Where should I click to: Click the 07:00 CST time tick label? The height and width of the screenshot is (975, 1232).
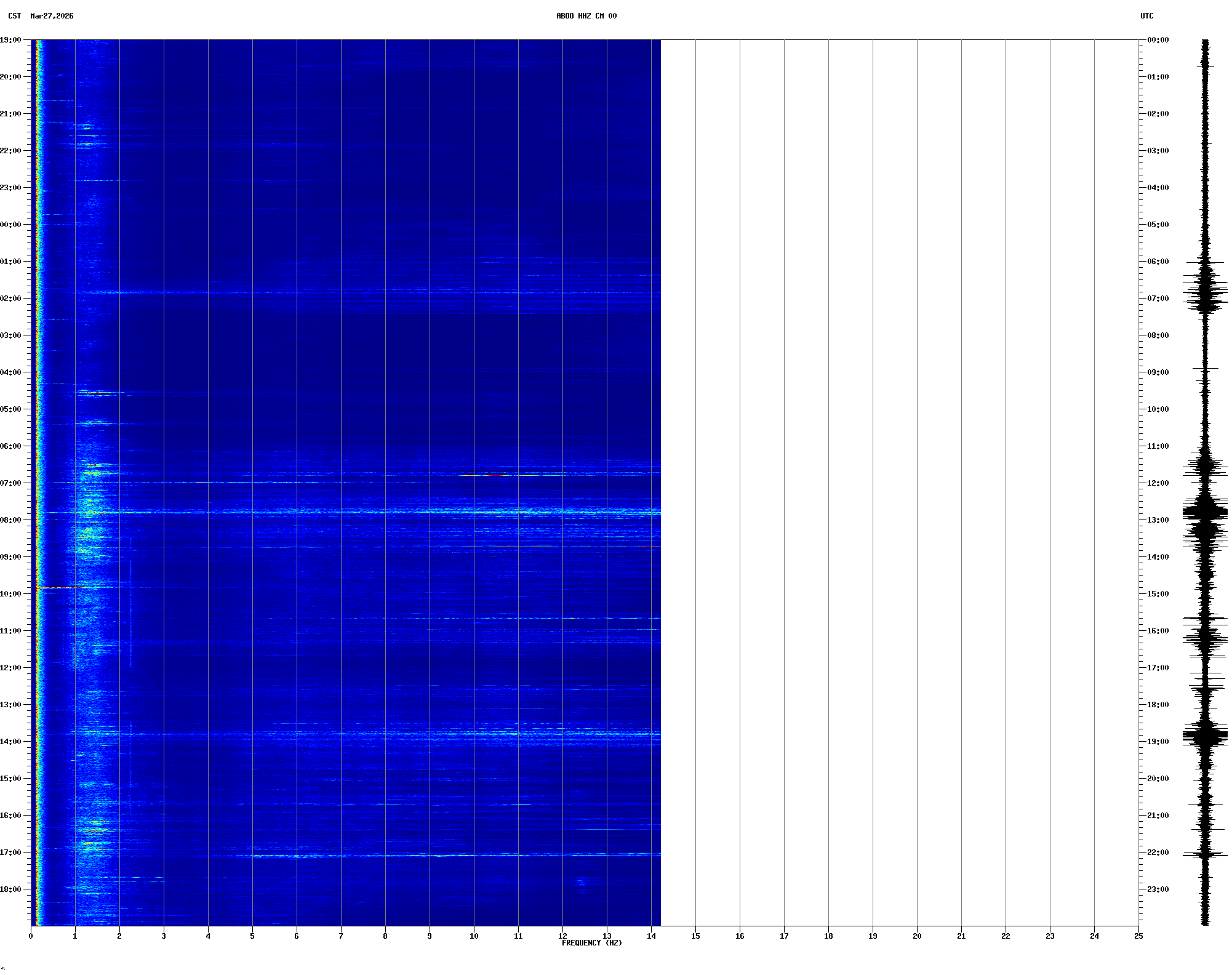pos(10,483)
